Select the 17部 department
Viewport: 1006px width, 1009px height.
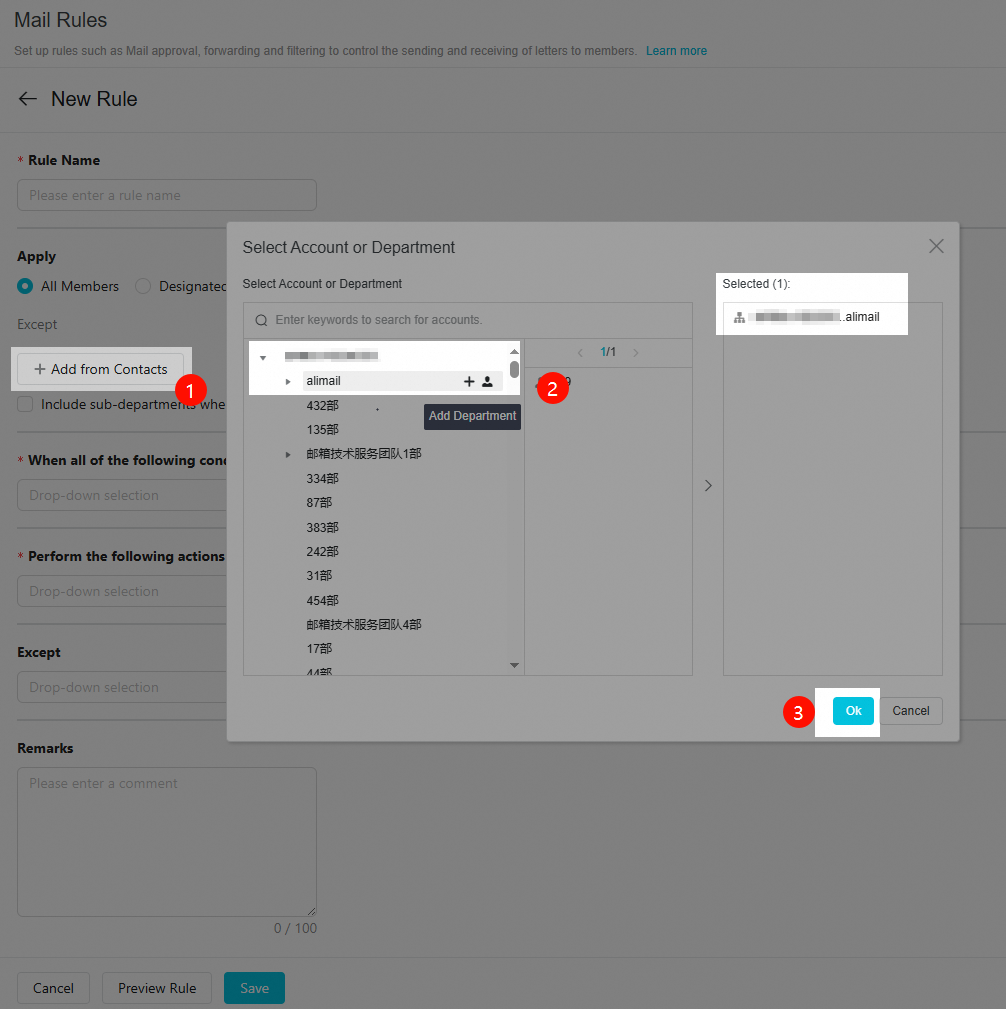319,649
